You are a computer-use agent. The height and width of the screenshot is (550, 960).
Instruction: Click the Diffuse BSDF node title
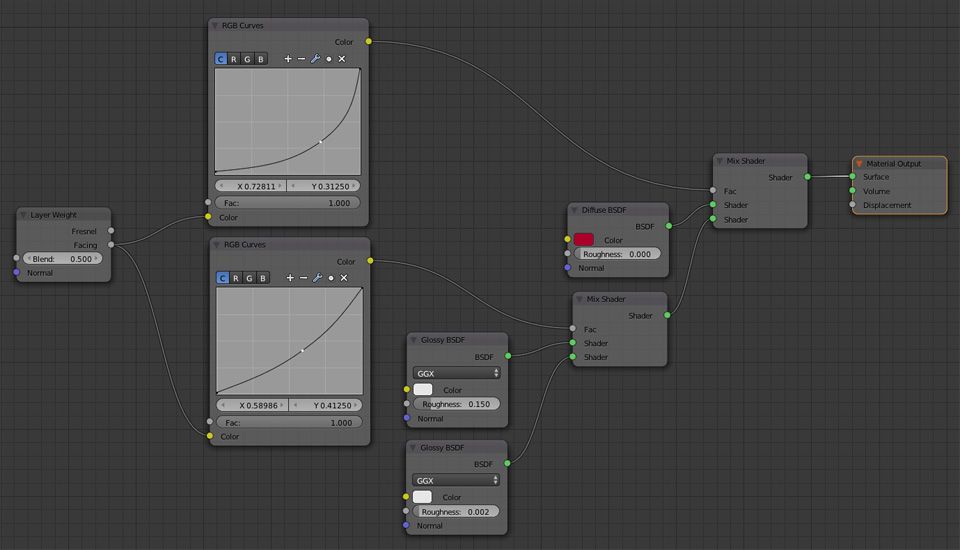pyautogui.click(x=604, y=210)
